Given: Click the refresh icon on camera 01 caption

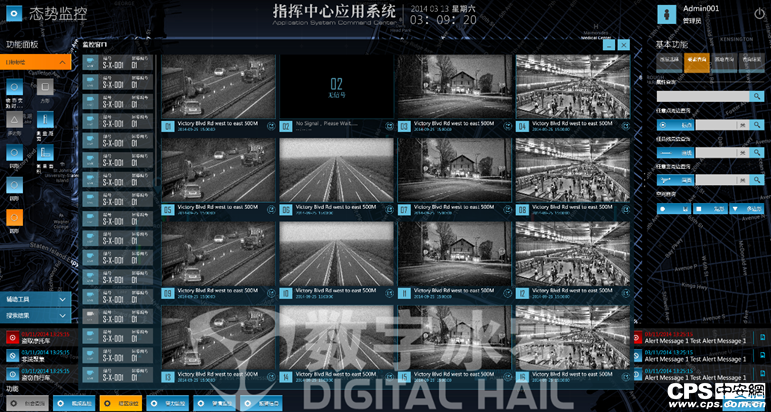Looking at the screenshot, I should 270,126.
